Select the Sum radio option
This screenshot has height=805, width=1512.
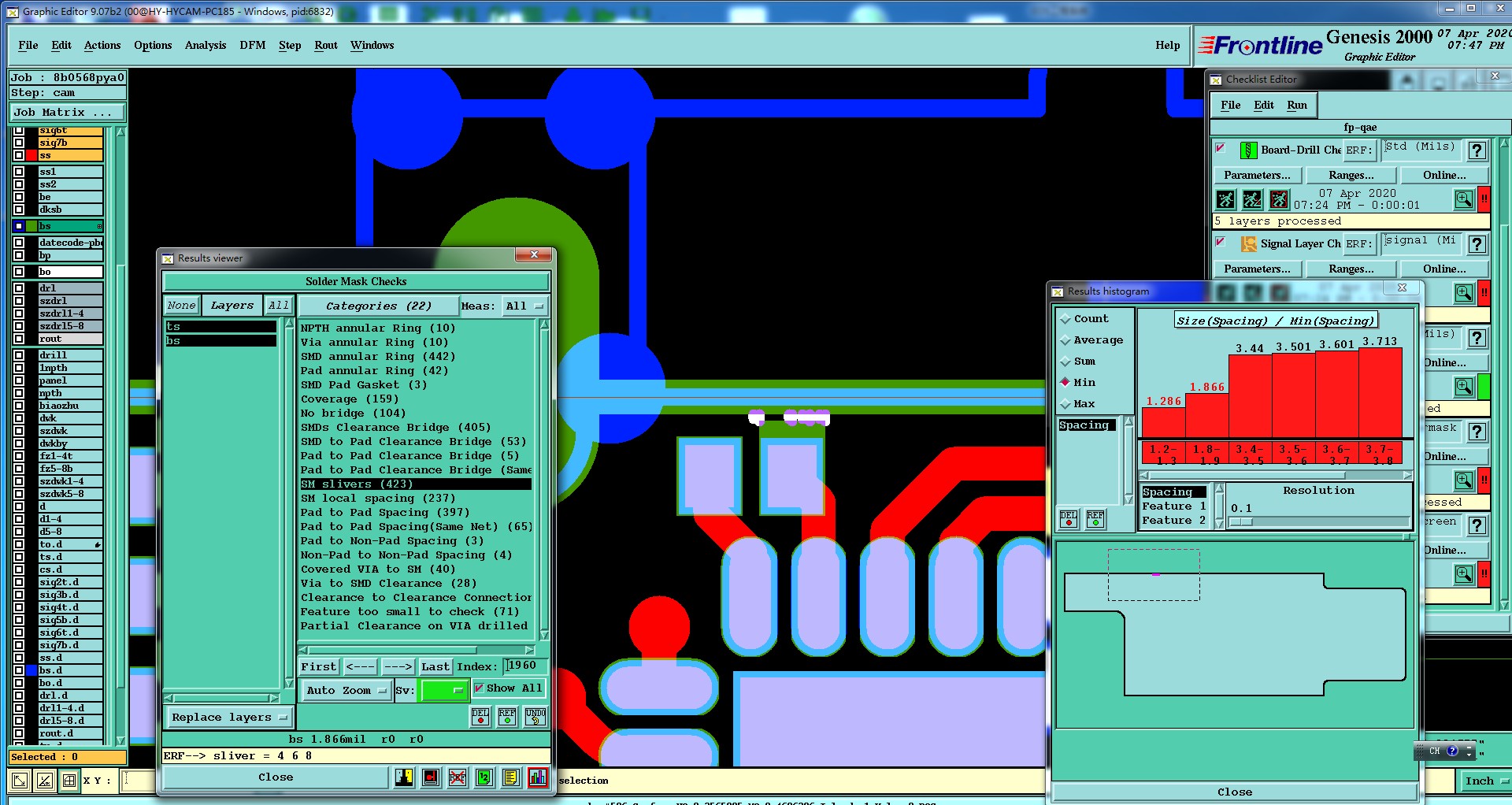click(1065, 362)
